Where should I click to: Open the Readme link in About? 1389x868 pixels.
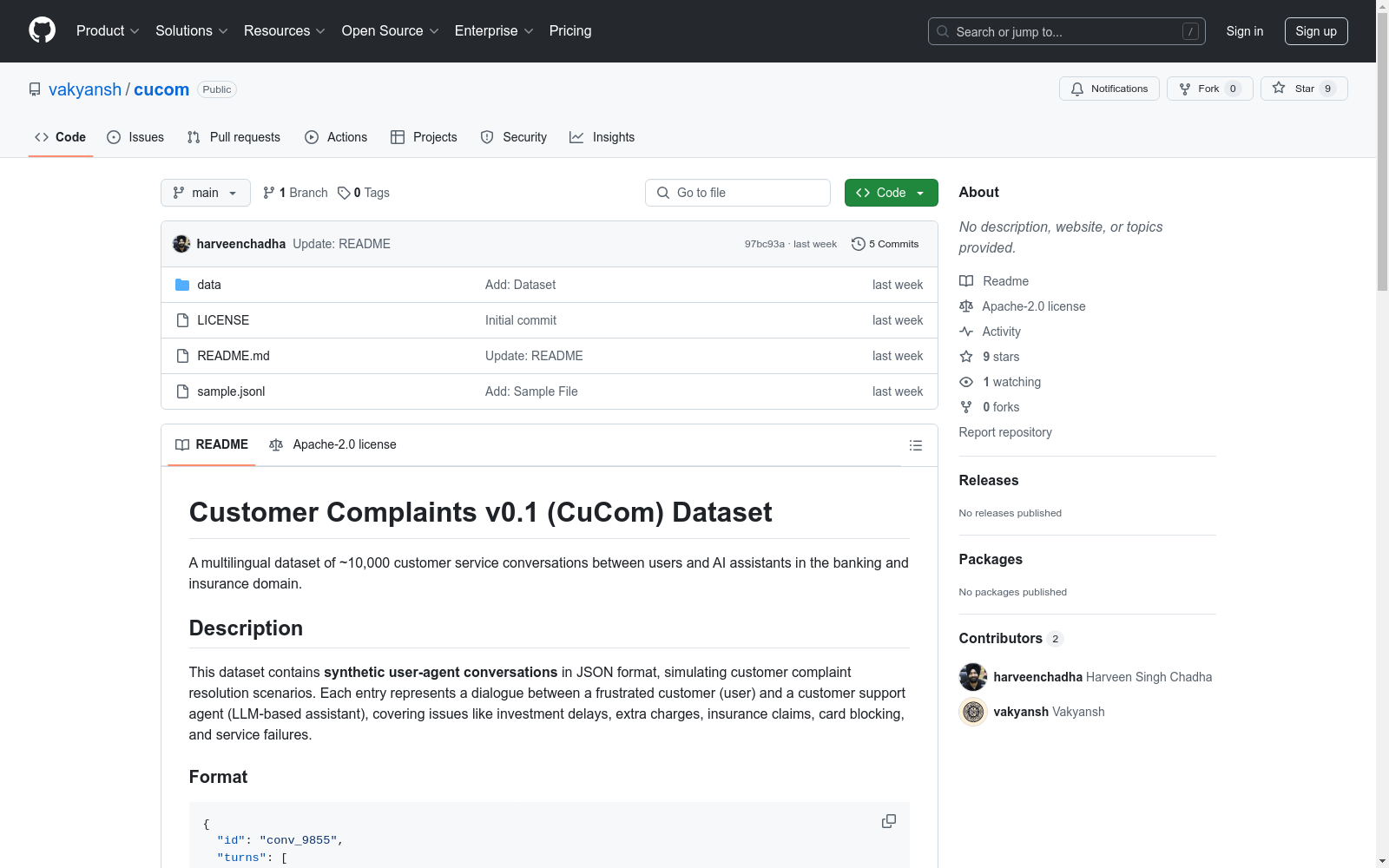pyautogui.click(x=994, y=281)
